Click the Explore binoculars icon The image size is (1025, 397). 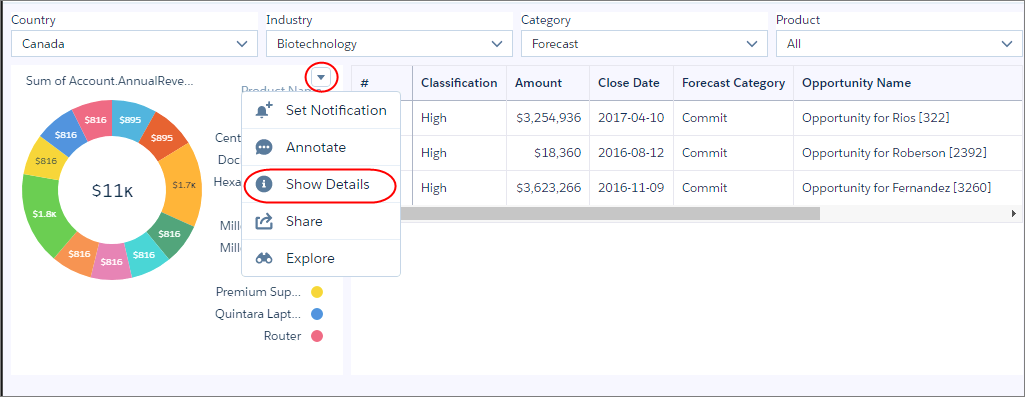263,258
